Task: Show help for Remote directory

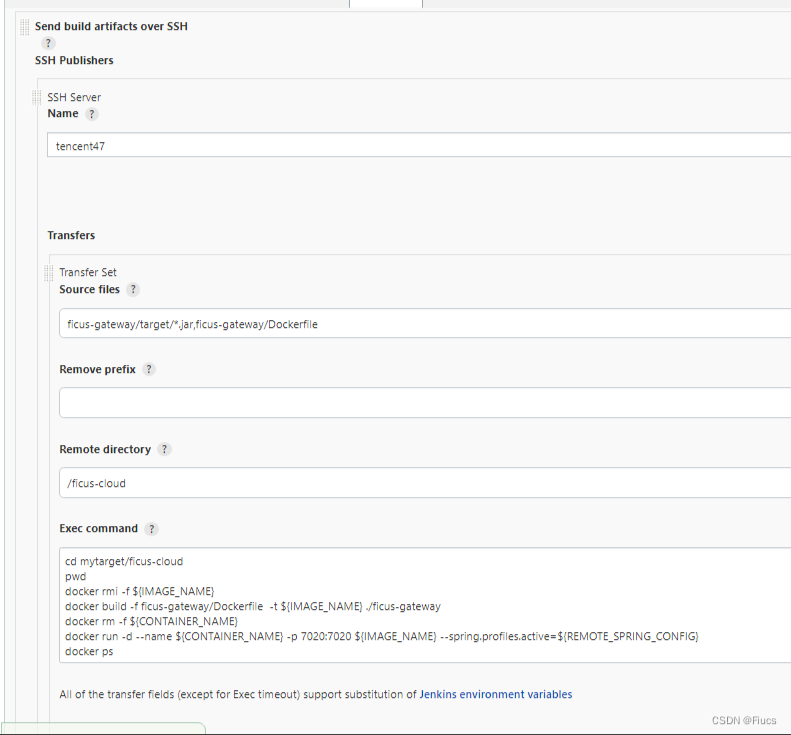Action: pos(164,450)
